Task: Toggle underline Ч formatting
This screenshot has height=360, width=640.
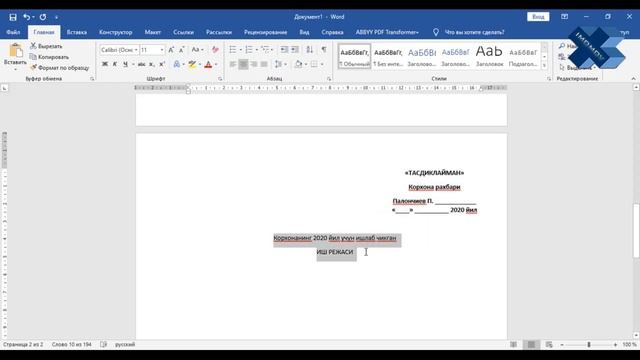Action: [x=125, y=64]
